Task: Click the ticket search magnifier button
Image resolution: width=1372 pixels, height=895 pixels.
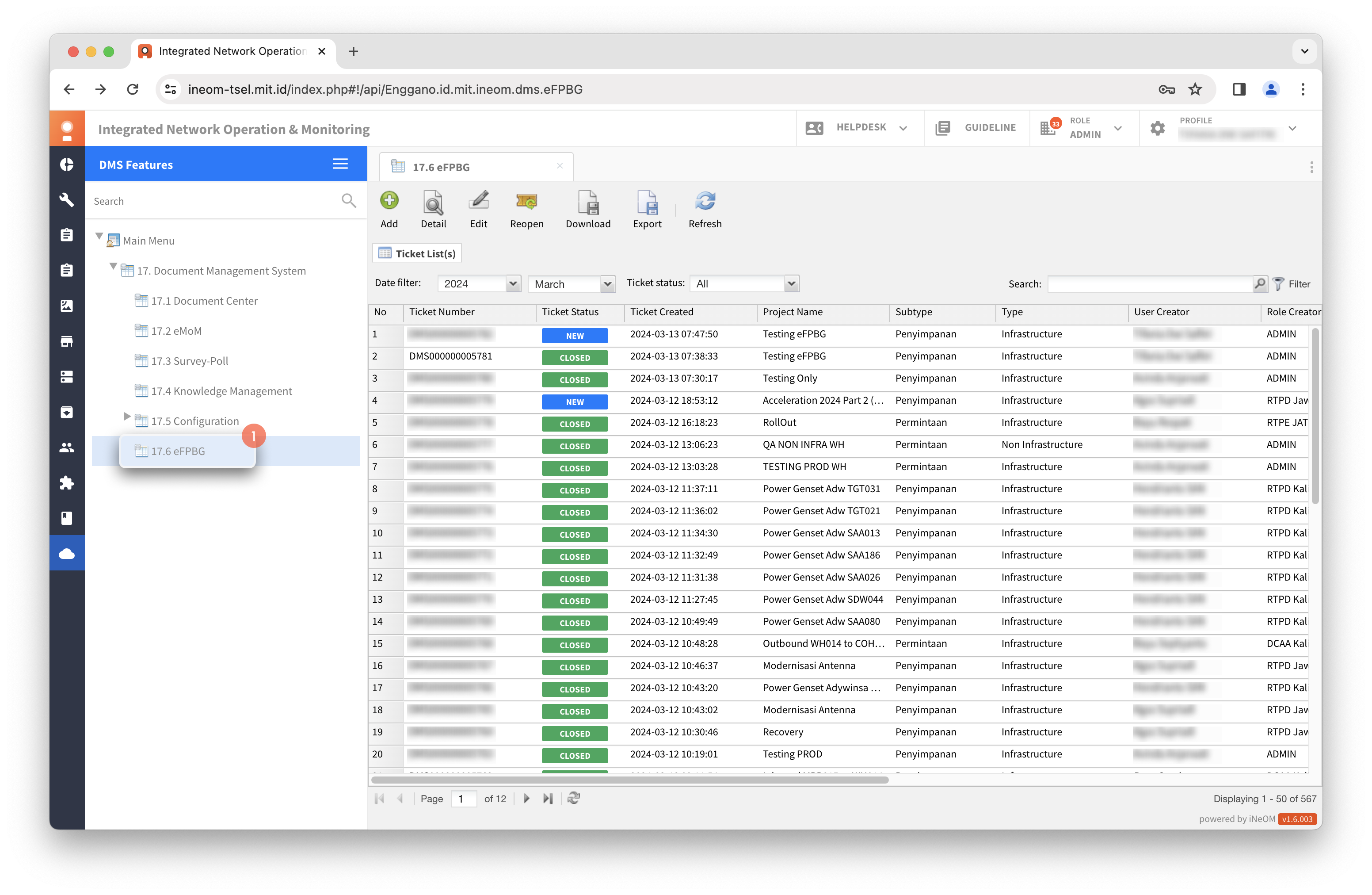Action: pyautogui.click(x=1260, y=283)
